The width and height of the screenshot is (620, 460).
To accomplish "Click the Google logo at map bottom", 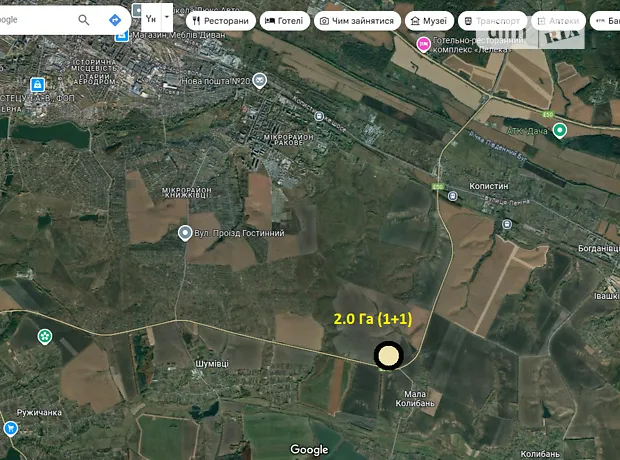I will point(309,450).
